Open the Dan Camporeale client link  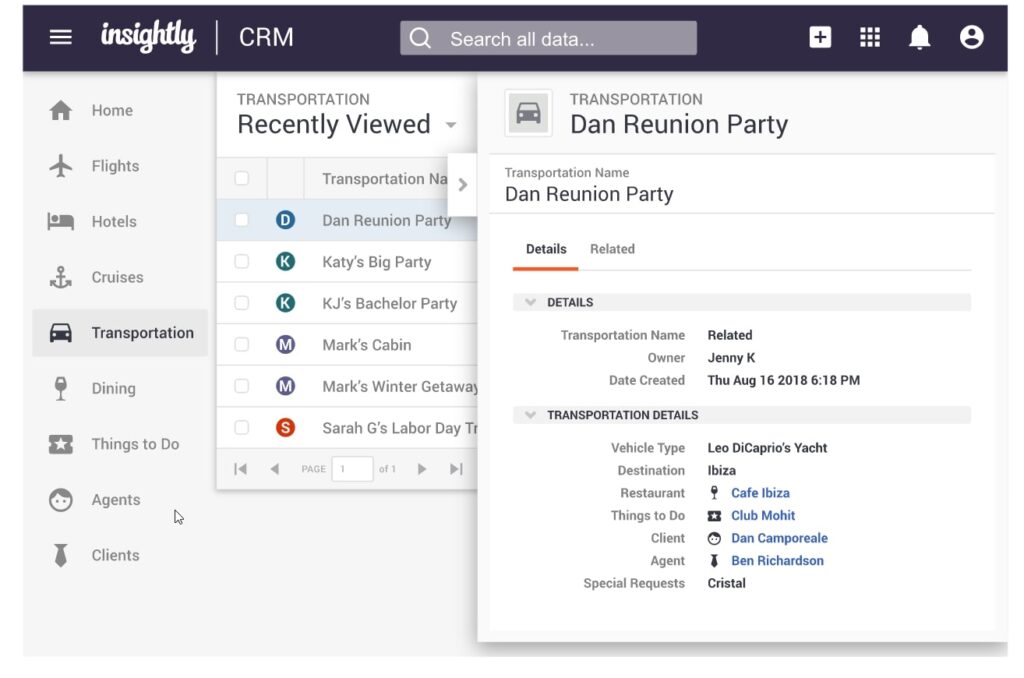tap(779, 538)
